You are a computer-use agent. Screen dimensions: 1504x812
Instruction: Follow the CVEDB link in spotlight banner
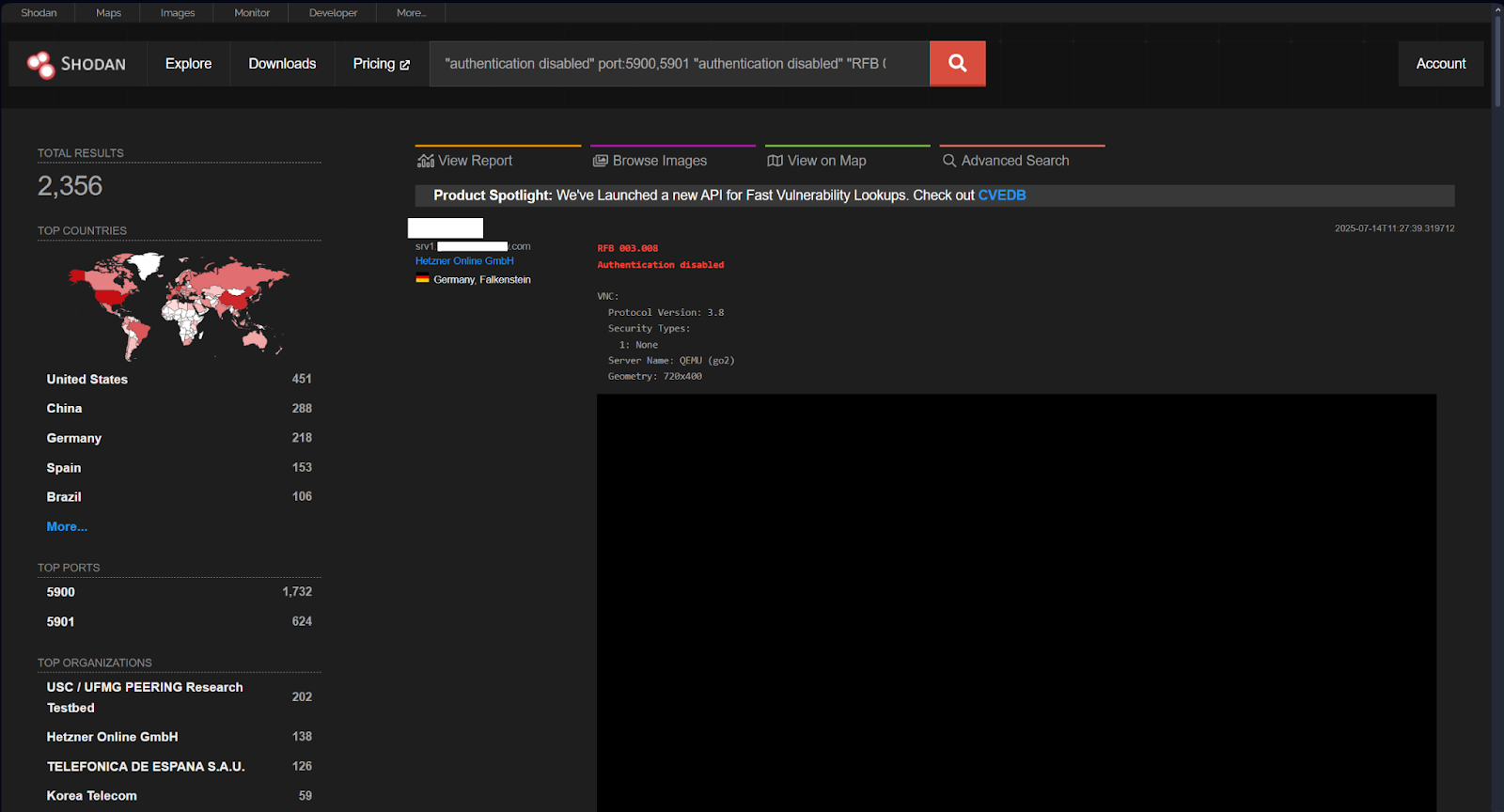pos(1002,195)
